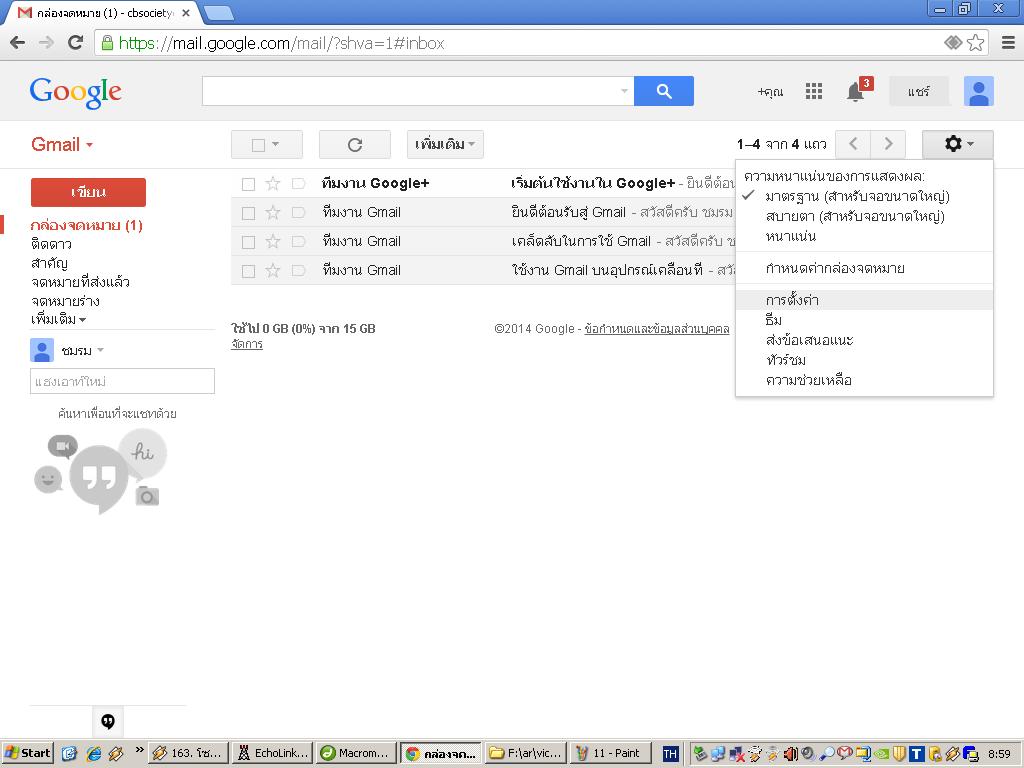The height and width of the screenshot is (768, 1024).
Task: Click the chat profile avatar in sidebar
Action: (x=42, y=350)
